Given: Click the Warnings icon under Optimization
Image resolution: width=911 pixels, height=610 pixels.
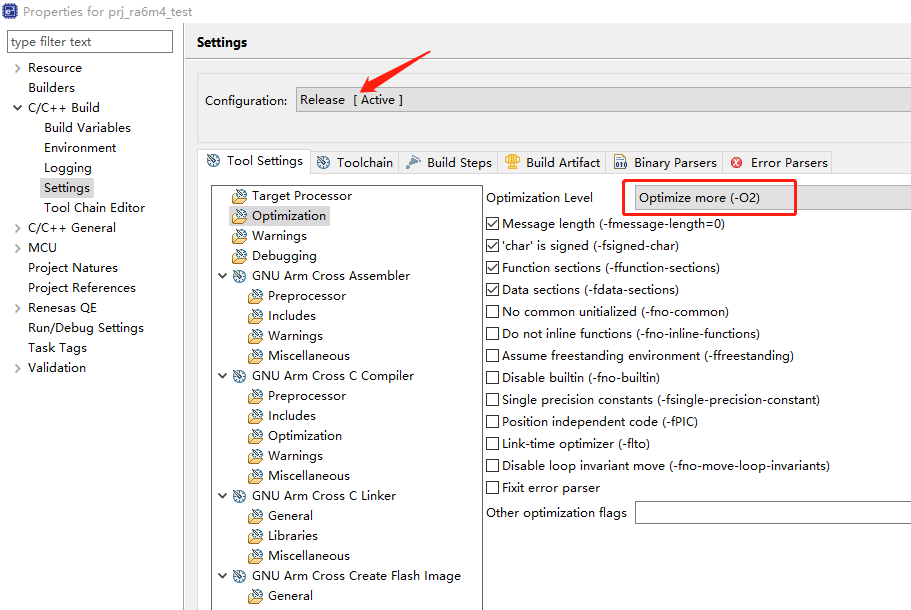Looking at the screenshot, I should (239, 236).
